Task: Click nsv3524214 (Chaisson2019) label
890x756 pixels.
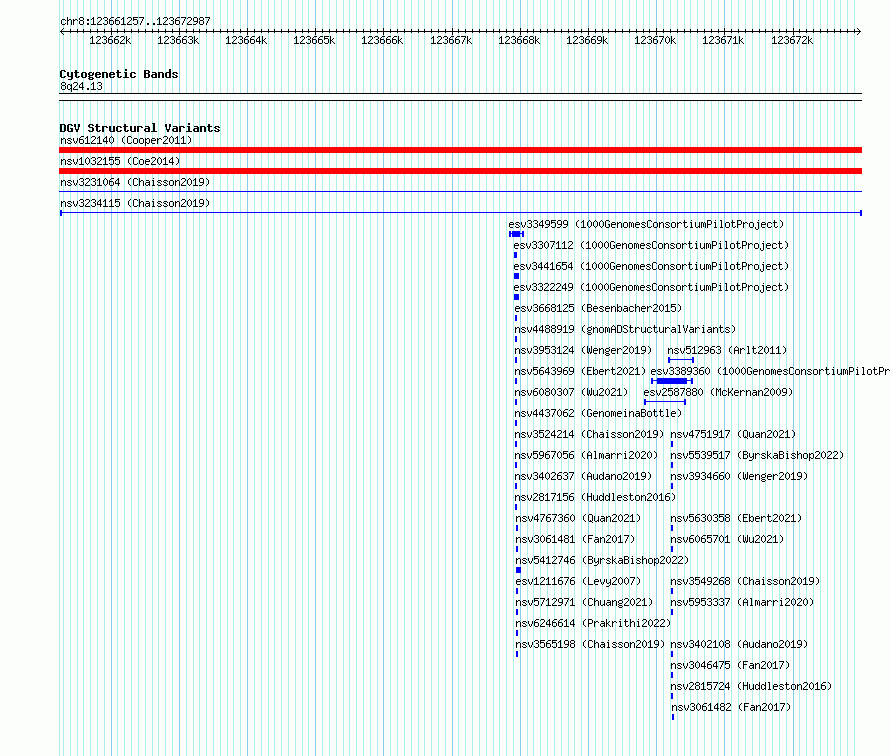Action: 589,434
